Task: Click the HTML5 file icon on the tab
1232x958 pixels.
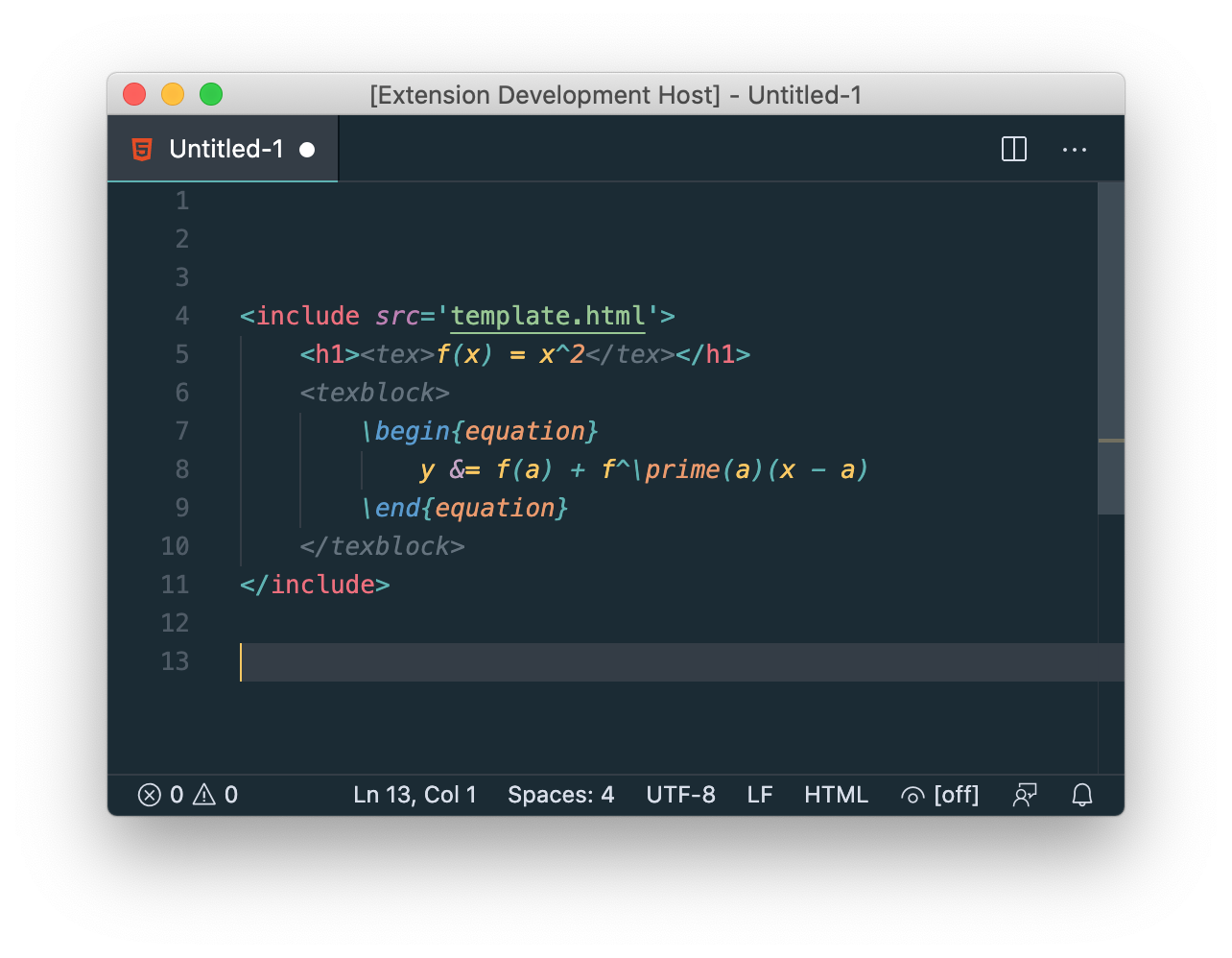Action: coord(142,149)
